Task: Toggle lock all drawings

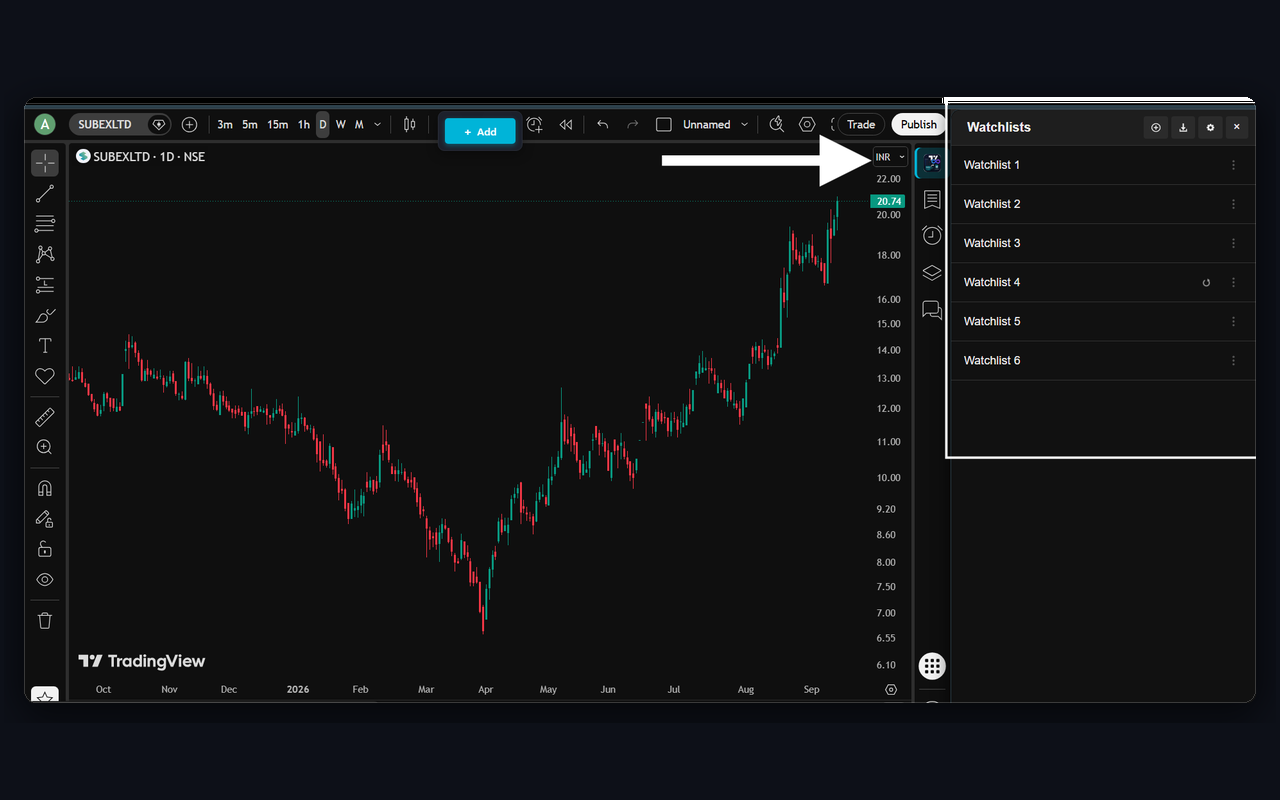Action: point(45,549)
